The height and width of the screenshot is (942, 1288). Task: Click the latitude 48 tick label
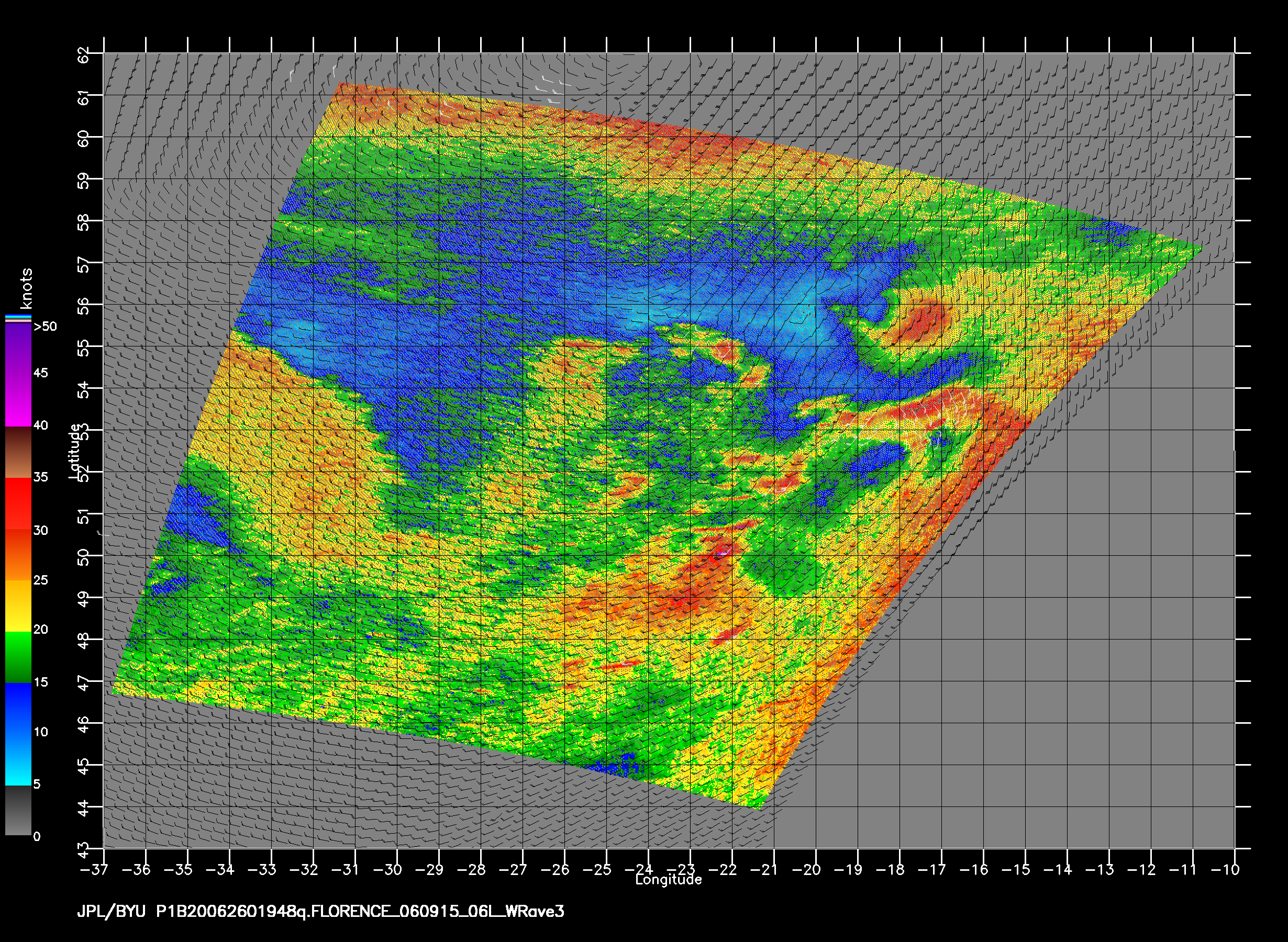click(x=84, y=642)
